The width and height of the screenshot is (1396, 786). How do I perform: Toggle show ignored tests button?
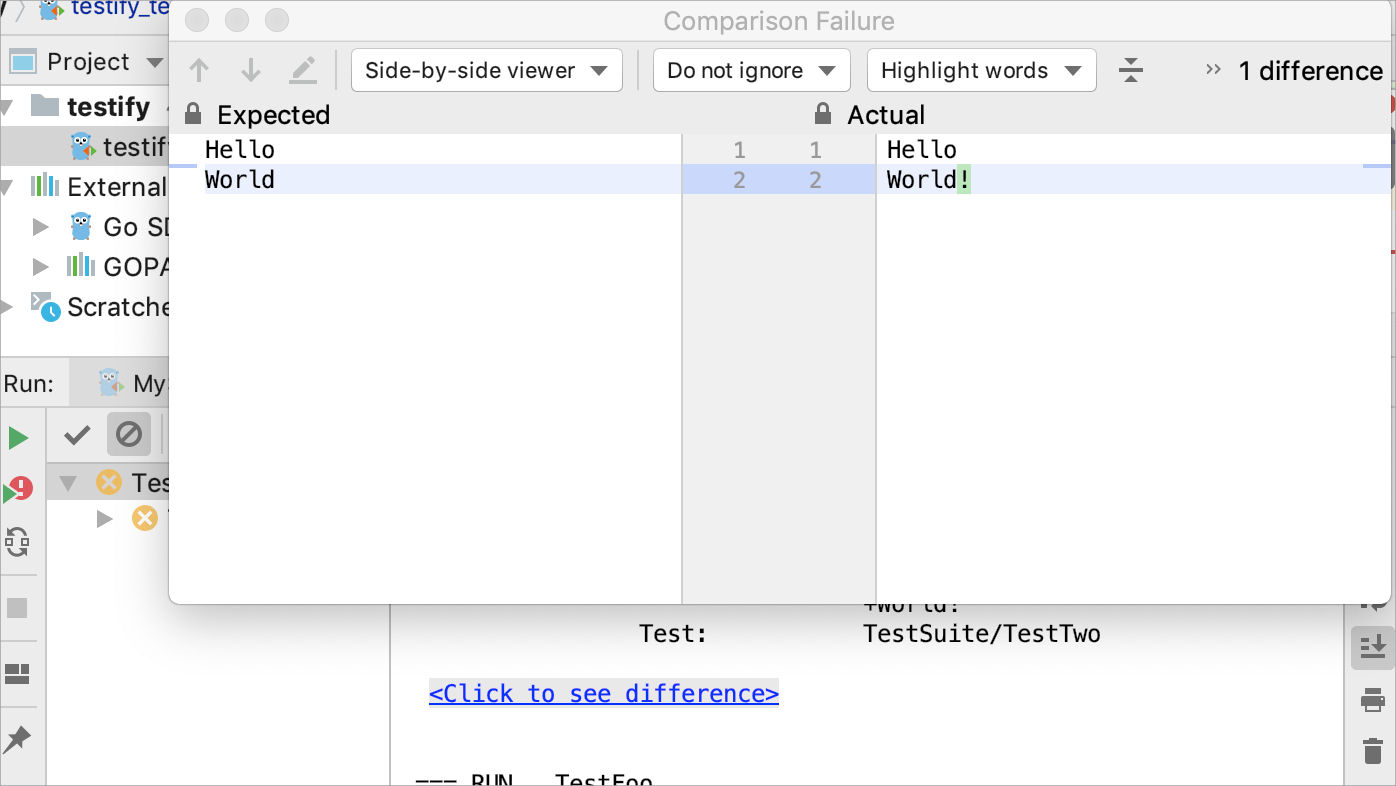tap(129, 435)
